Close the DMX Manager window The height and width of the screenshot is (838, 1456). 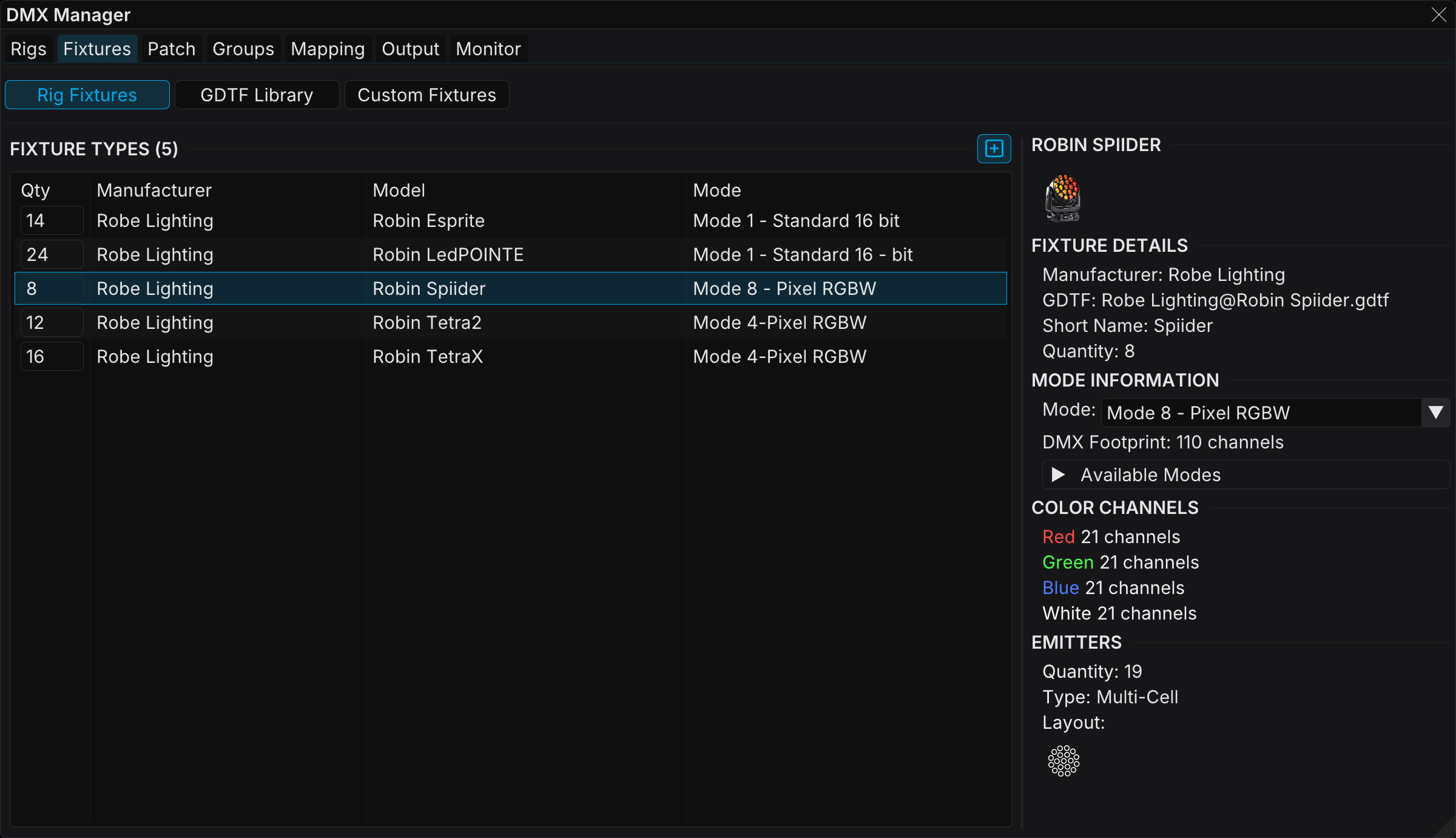tap(1438, 15)
